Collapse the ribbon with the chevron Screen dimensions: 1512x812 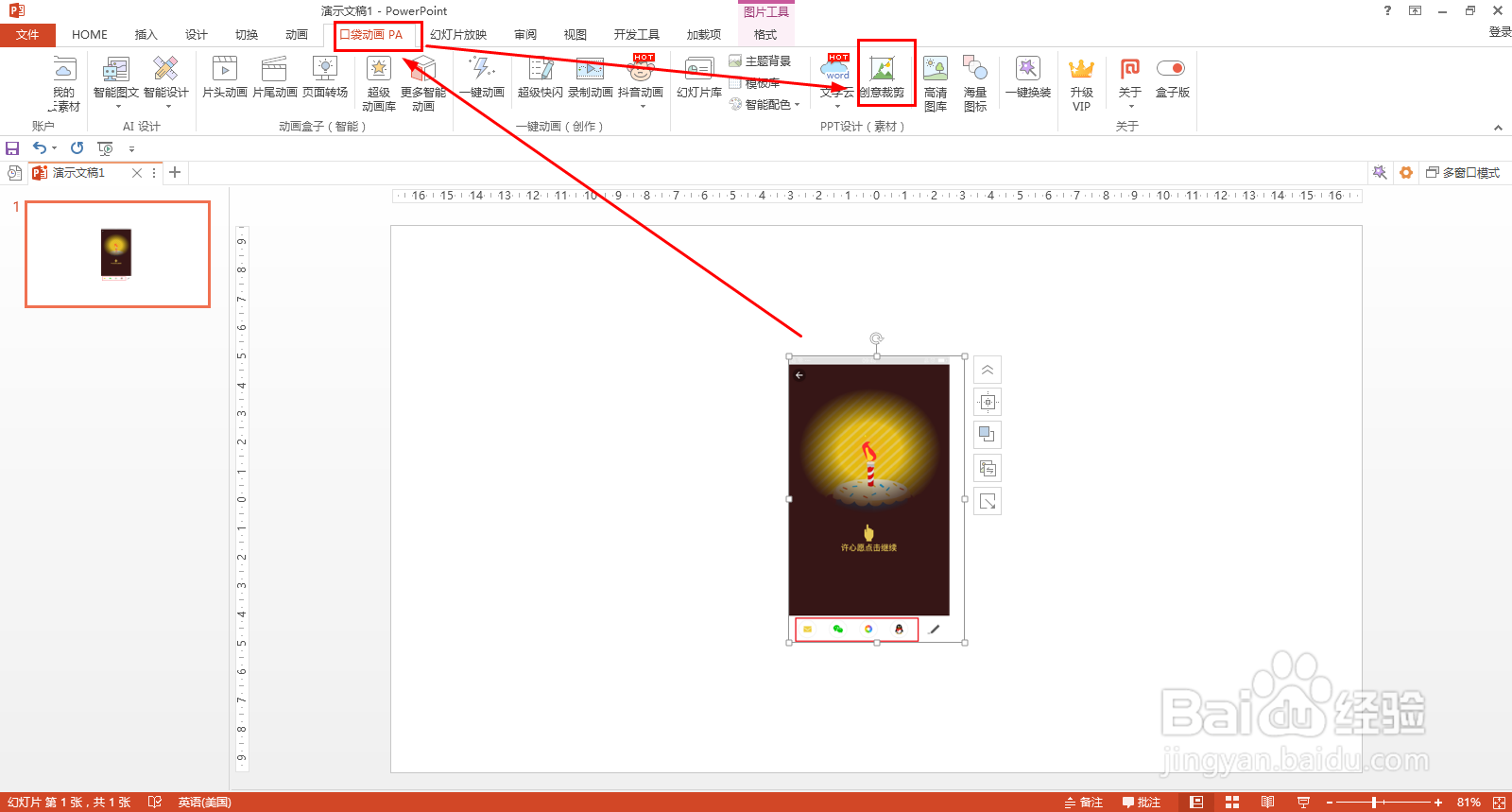click(1498, 128)
